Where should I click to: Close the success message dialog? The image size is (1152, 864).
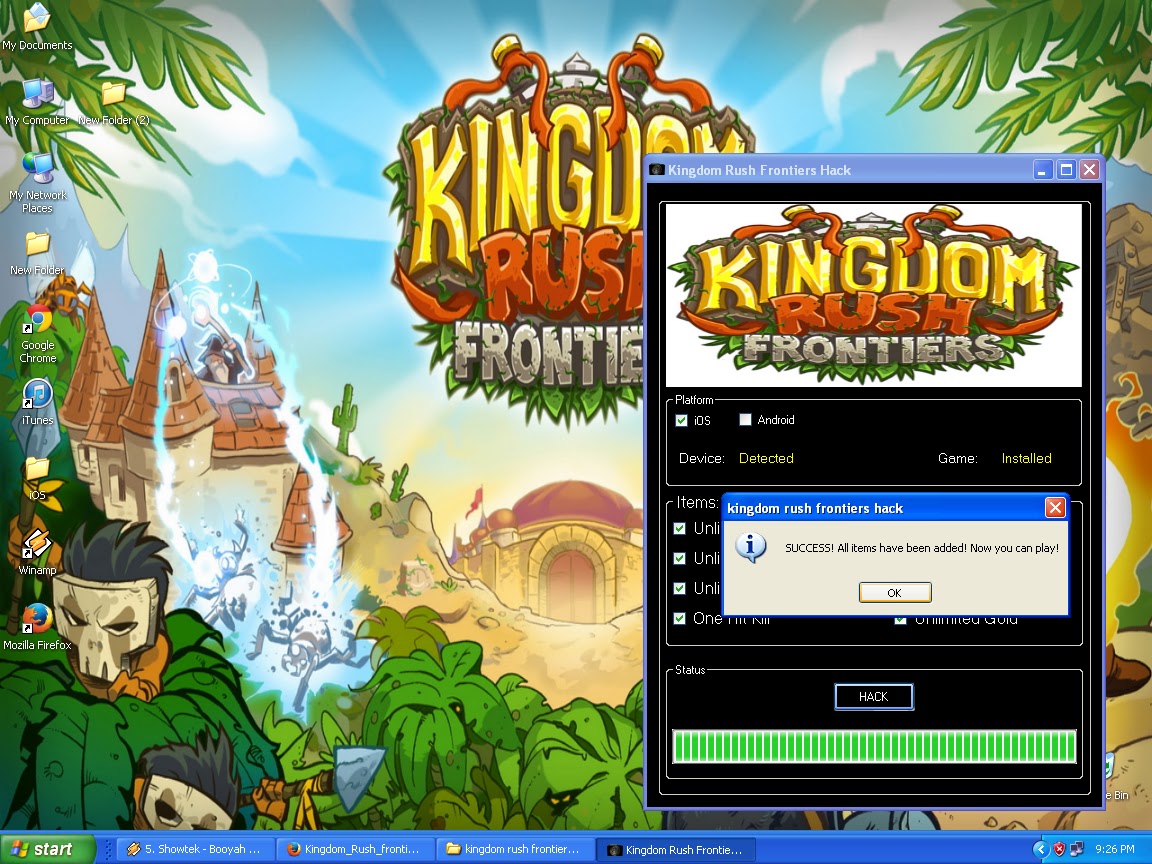pyautogui.click(x=1055, y=508)
